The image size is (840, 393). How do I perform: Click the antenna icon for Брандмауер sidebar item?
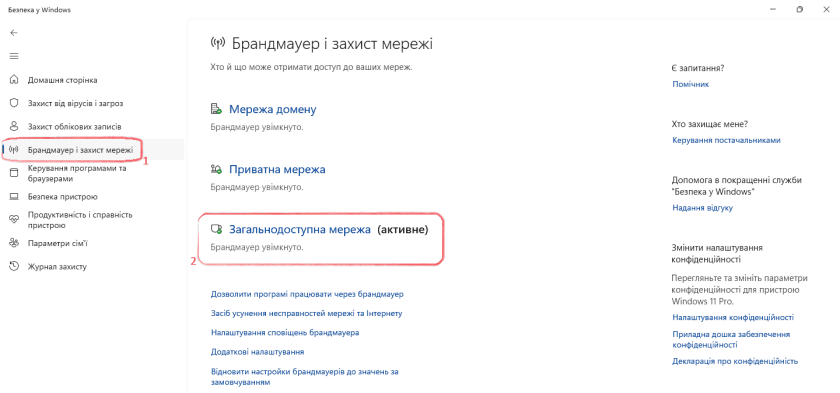(x=14, y=150)
